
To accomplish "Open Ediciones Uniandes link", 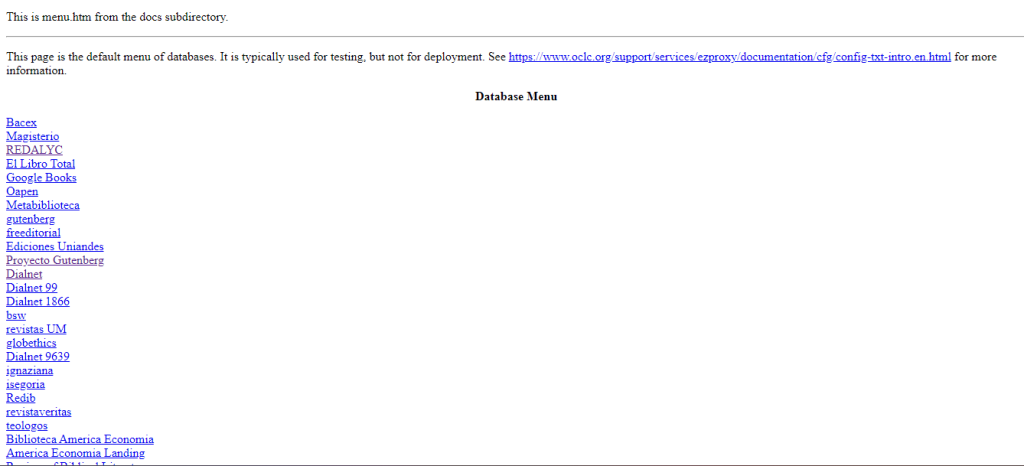I will [55, 246].
